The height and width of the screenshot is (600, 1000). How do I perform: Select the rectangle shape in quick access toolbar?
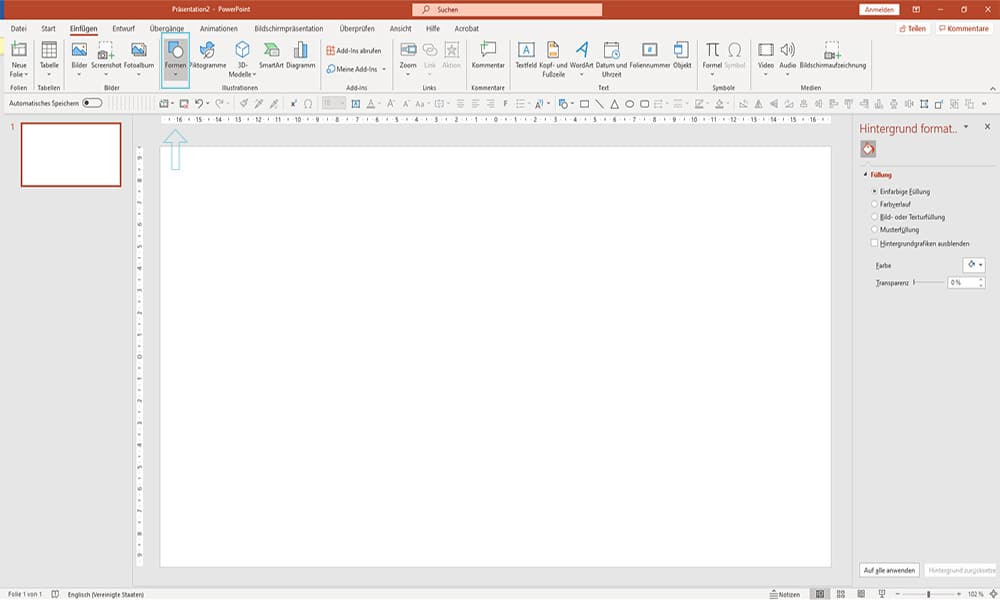(x=584, y=104)
